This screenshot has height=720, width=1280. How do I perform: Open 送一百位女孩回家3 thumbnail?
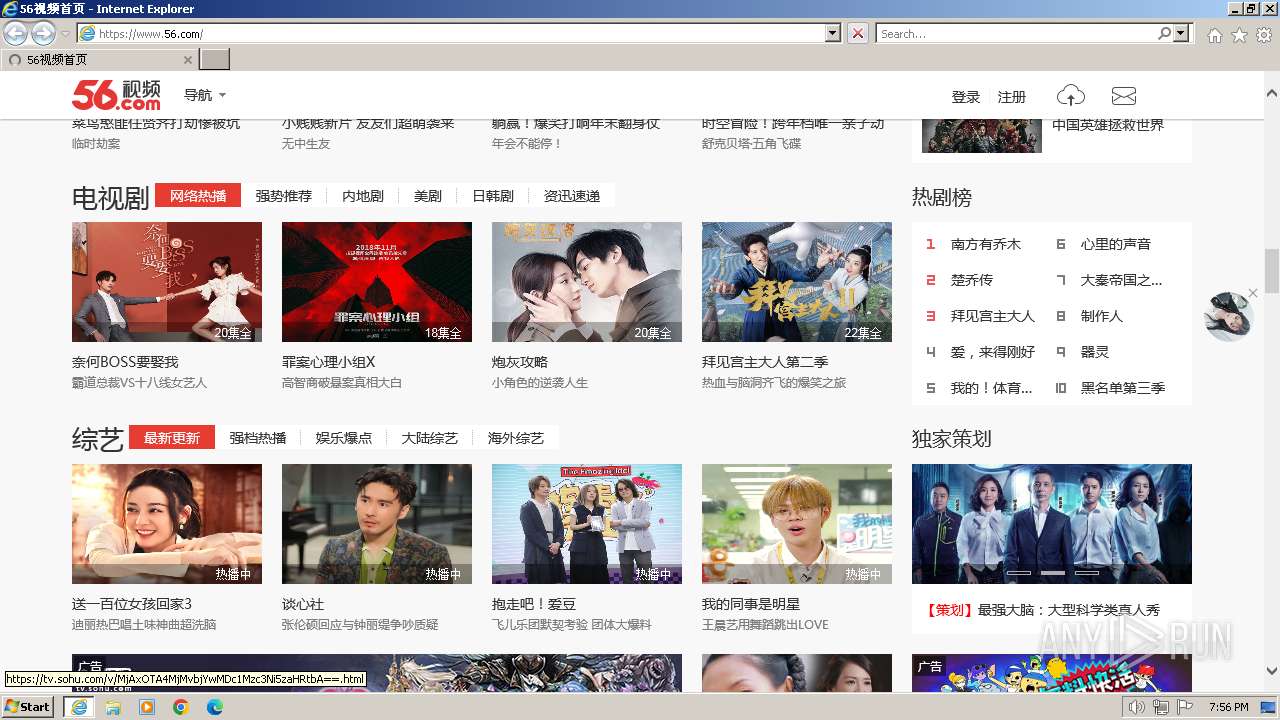167,524
